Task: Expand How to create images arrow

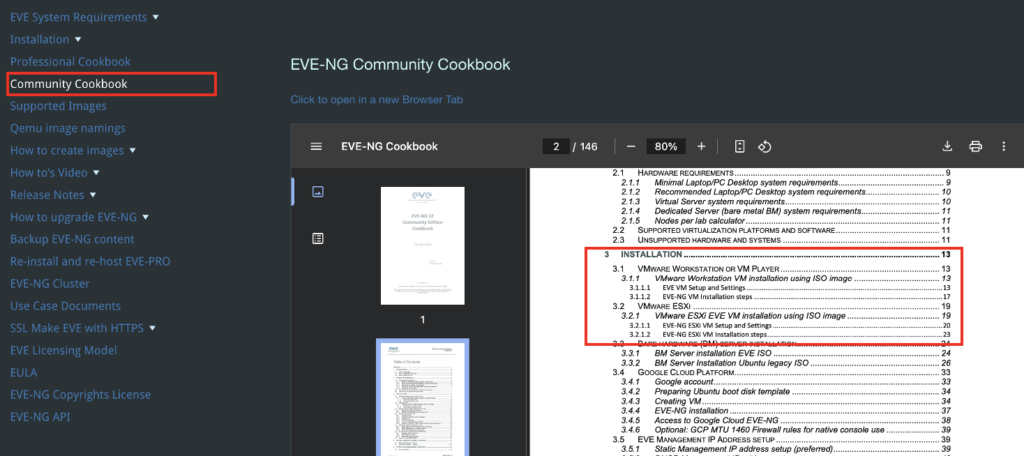Action: click(133, 150)
